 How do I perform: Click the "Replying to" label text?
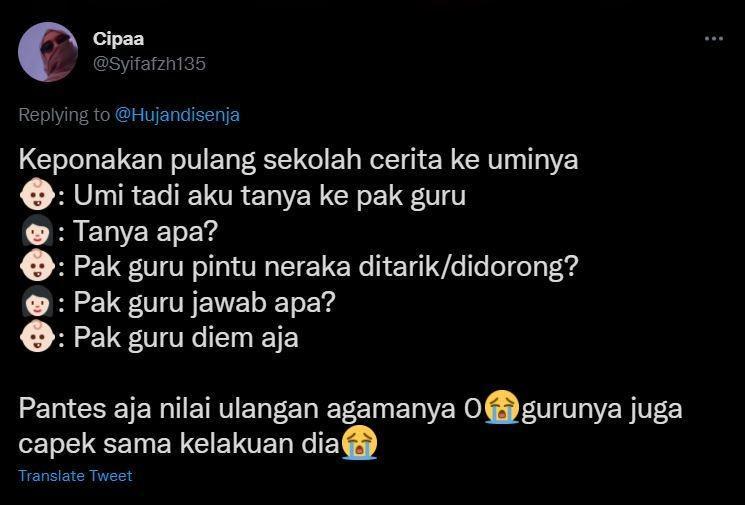point(64,115)
